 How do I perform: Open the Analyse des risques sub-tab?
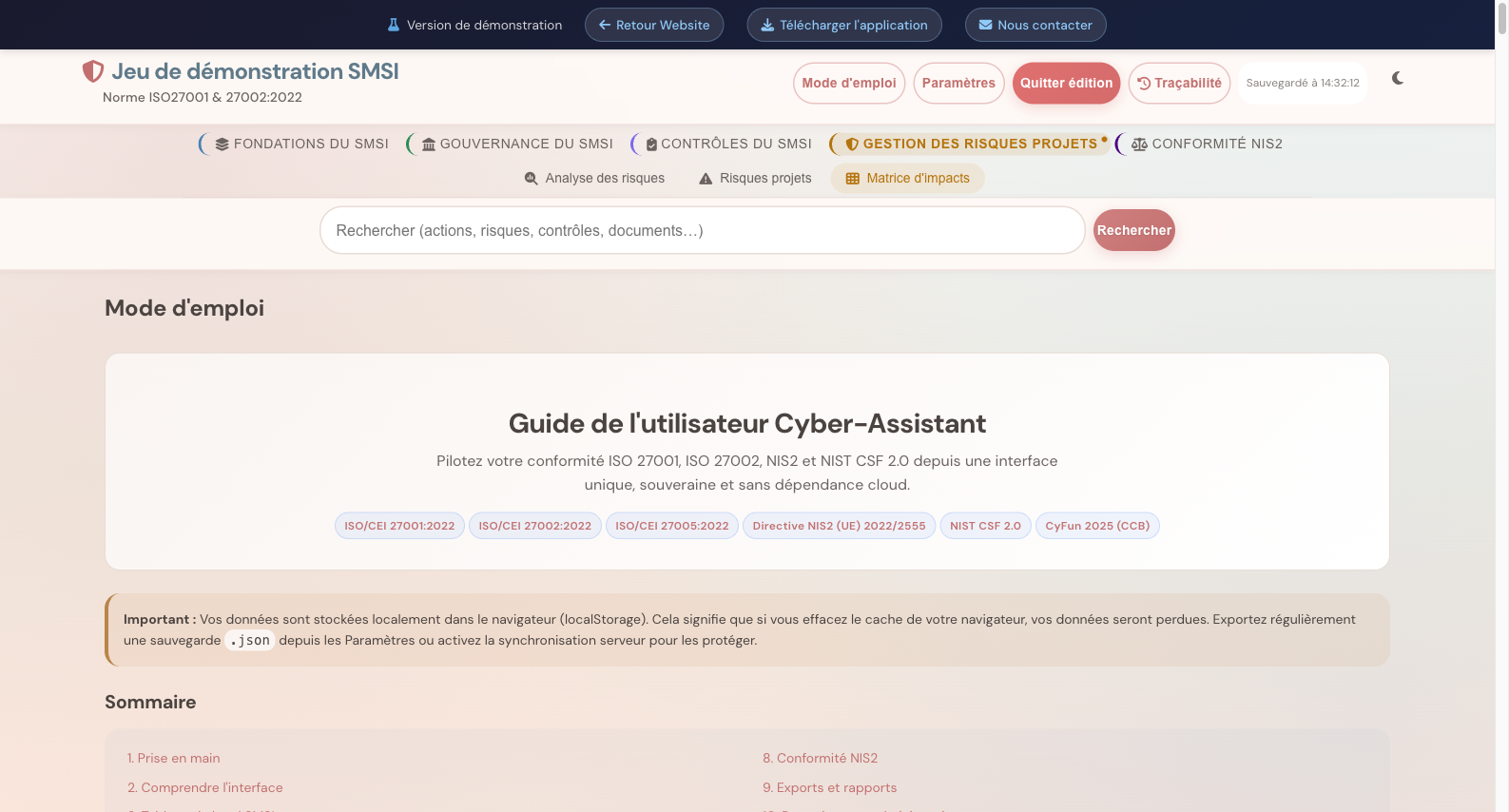(x=595, y=178)
